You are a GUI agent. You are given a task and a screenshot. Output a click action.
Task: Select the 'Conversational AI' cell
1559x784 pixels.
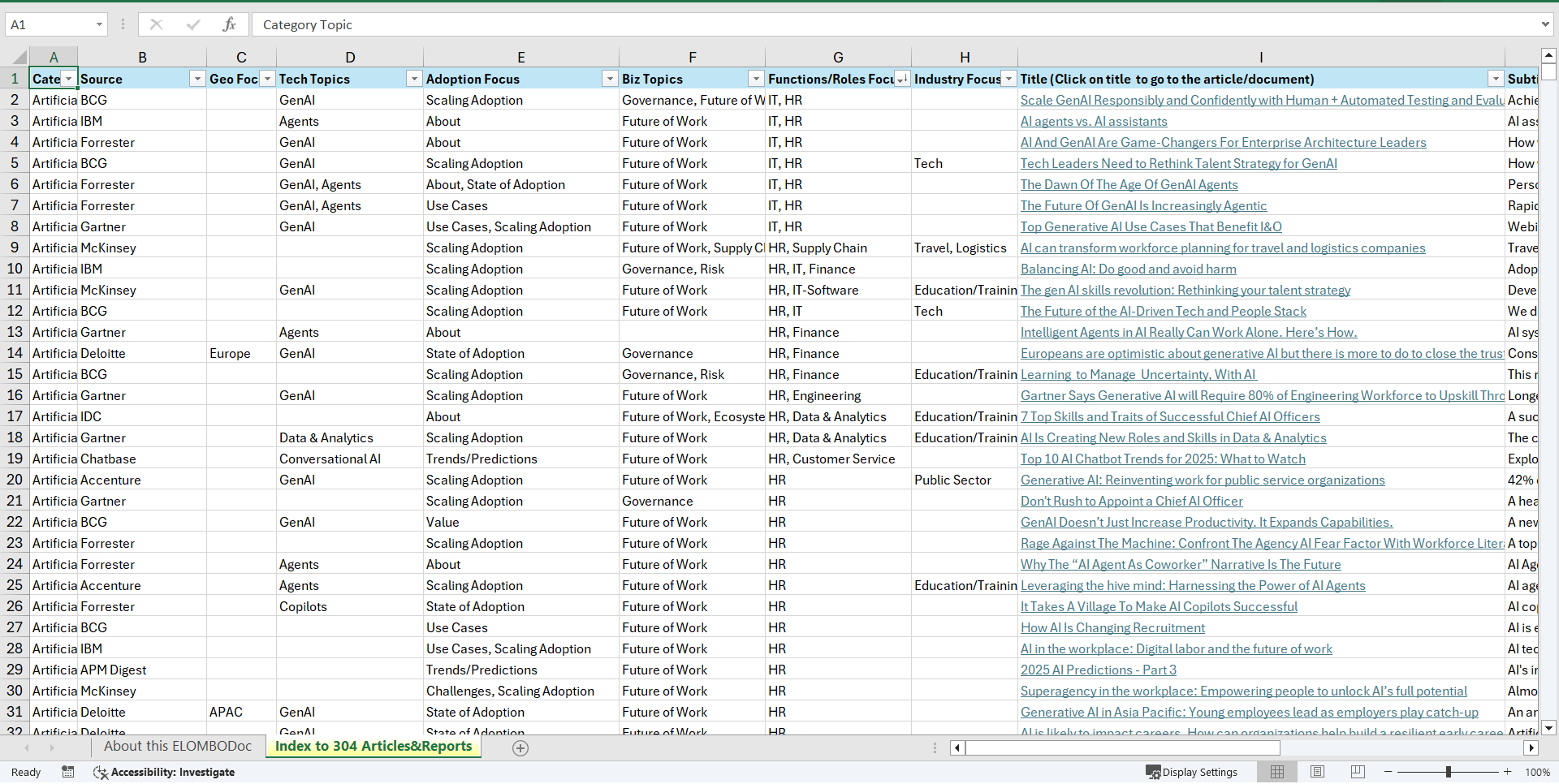(x=350, y=459)
